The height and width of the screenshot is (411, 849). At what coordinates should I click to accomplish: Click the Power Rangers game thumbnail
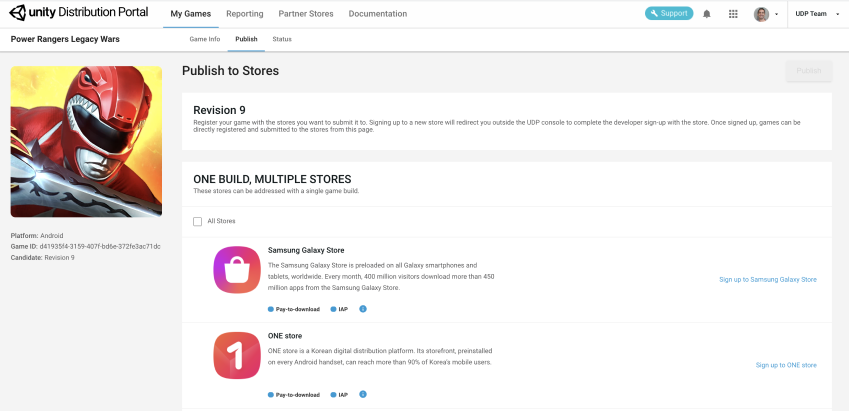point(86,141)
